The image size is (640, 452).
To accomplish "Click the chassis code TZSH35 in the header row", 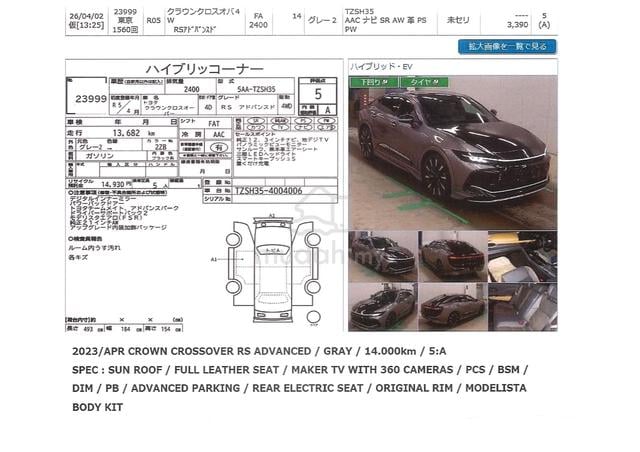I will (x=359, y=11).
